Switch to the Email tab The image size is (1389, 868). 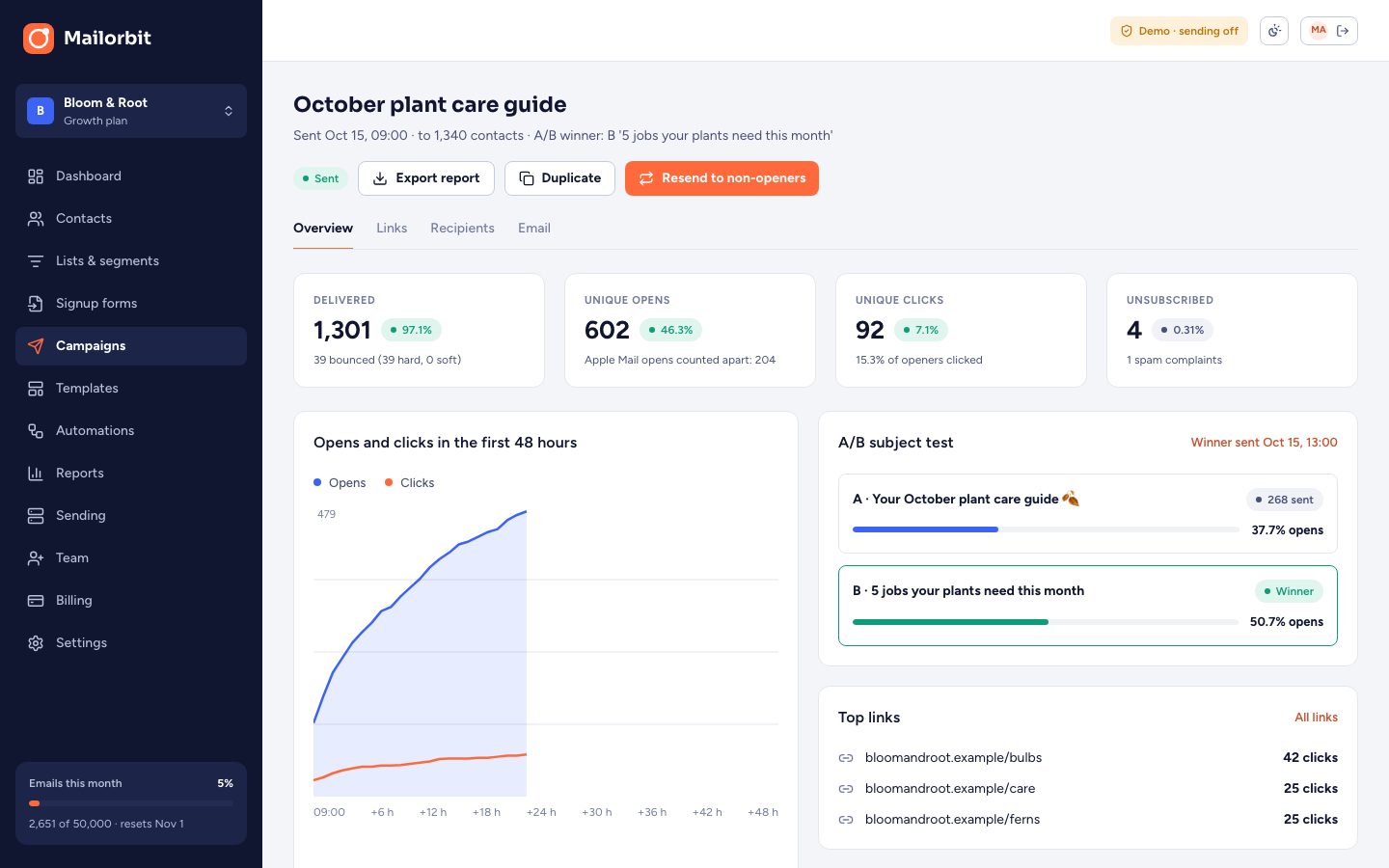[534, 229]
